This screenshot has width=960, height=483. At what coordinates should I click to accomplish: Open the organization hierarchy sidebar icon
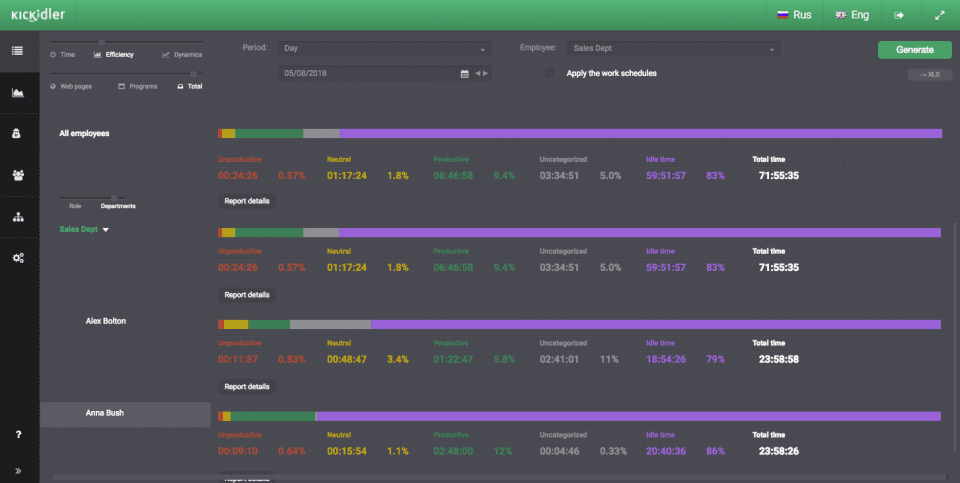(x=18, y=217)
